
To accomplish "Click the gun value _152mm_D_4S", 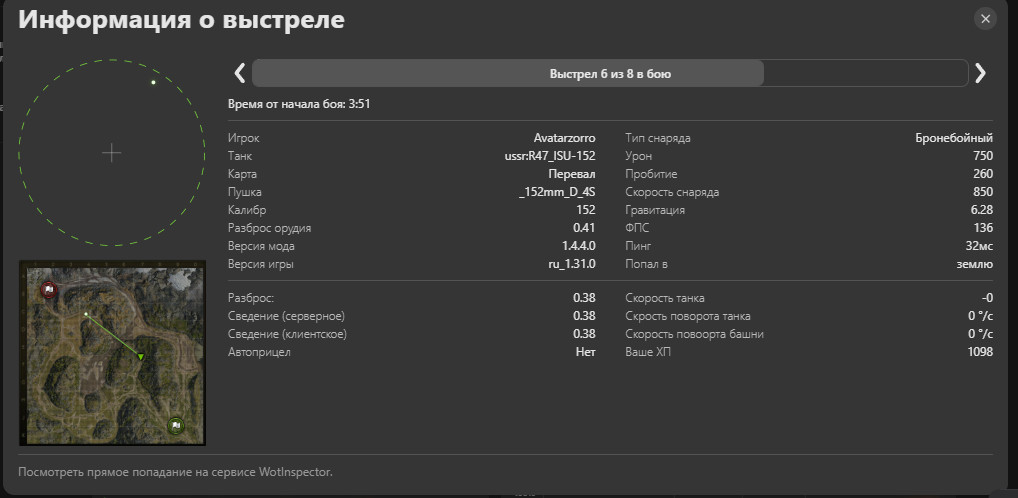I will coord(557,192).
